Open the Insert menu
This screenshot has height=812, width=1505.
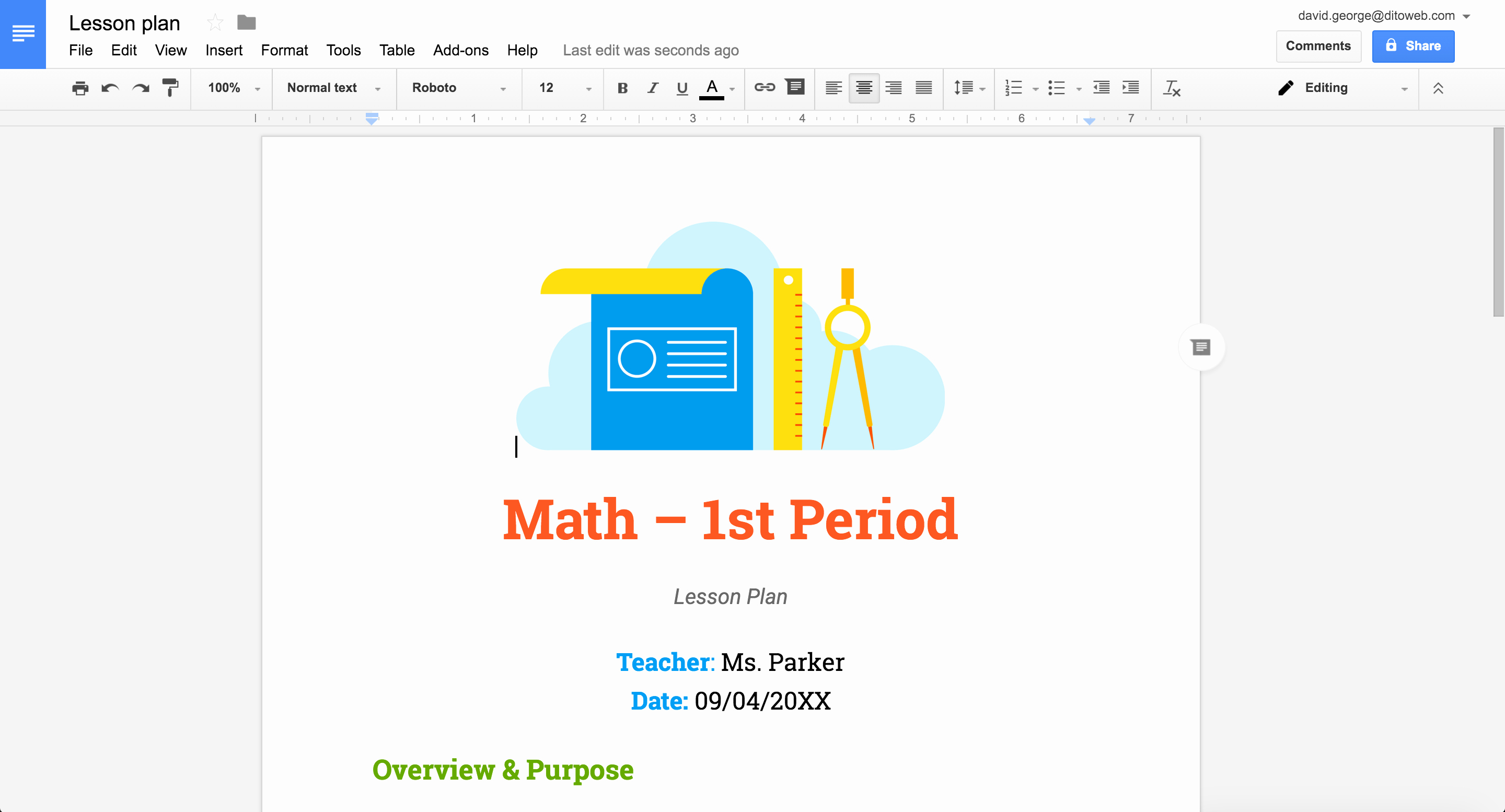223,49
